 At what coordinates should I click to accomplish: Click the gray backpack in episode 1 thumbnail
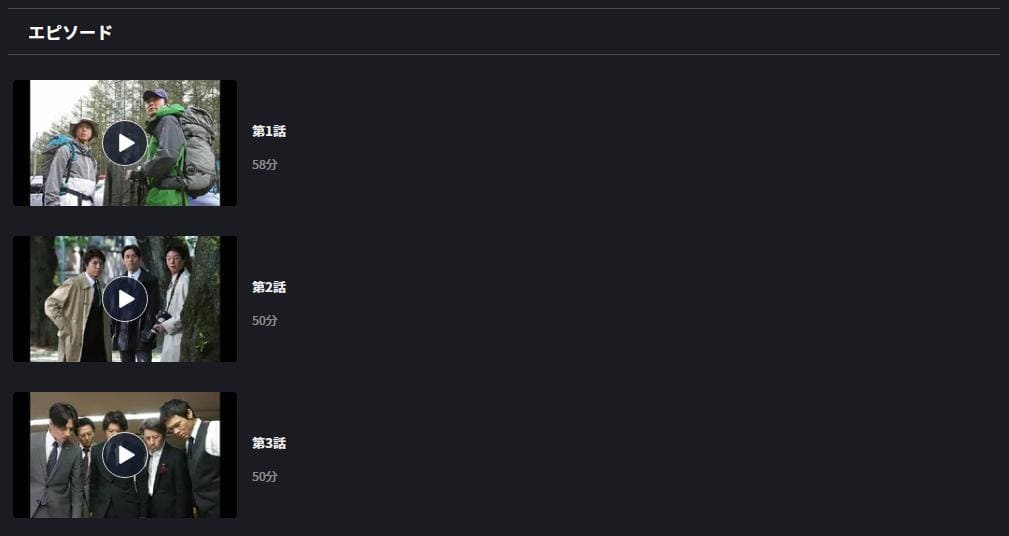(x=198, y=151)
